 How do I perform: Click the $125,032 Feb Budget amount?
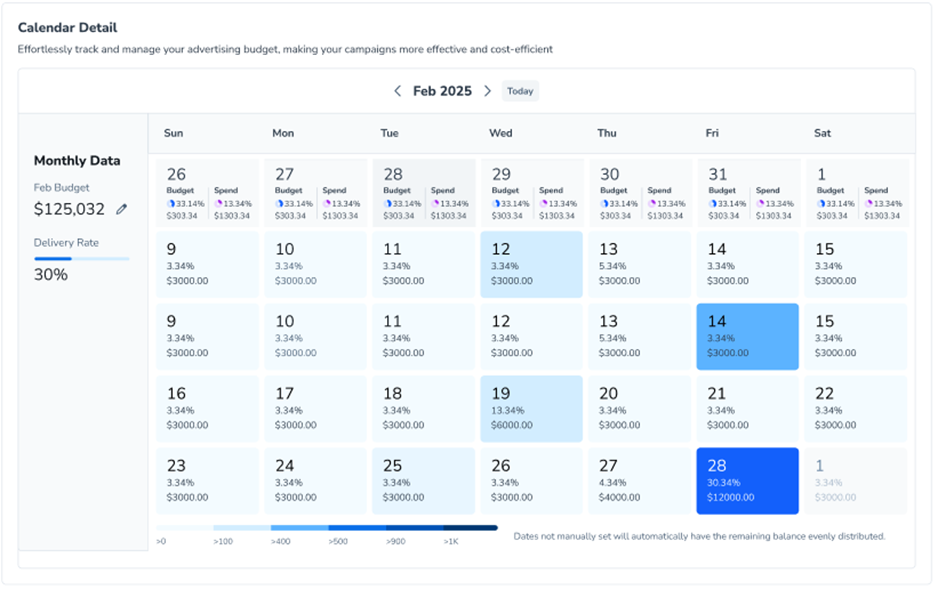pyautogui.click(x=69, y=210)
